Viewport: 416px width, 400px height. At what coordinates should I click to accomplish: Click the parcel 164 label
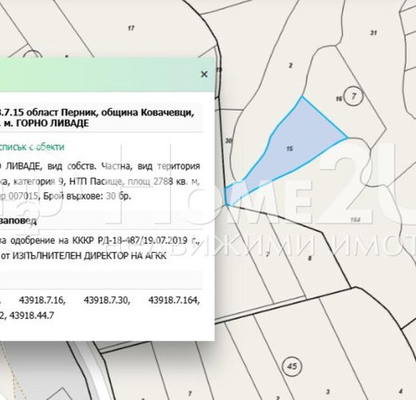[x=356, y=219]
